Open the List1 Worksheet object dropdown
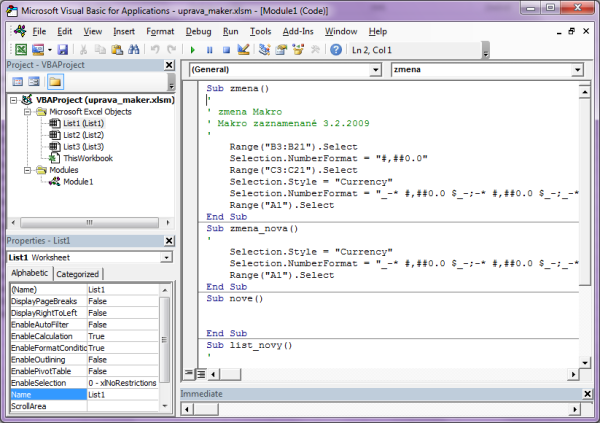The width and height of the screenshot is (600, 423). [166, 258]
